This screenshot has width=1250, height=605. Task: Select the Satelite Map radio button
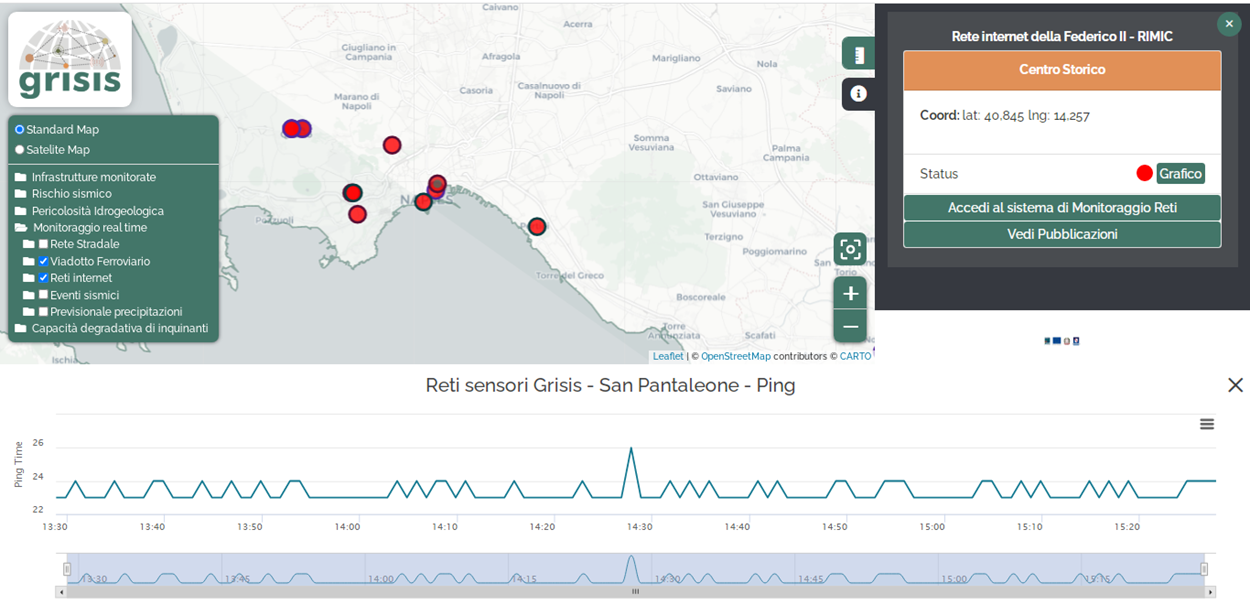(20, 150)
